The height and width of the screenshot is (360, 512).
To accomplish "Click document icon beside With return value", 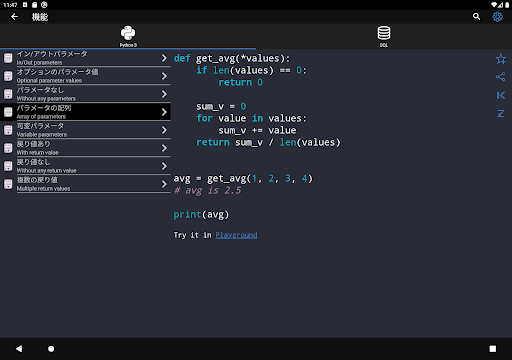I will [8, 148].
